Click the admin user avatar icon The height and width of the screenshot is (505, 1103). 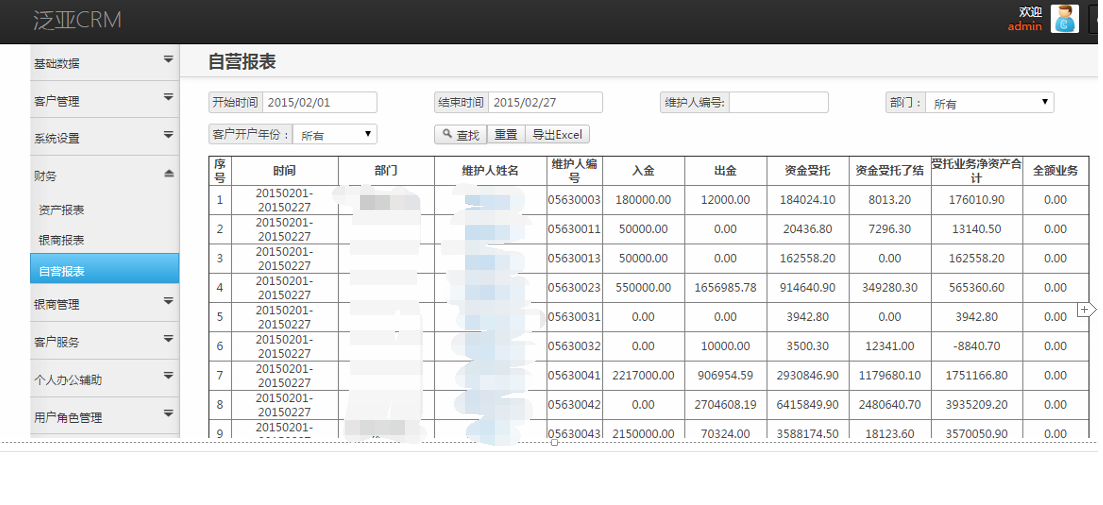point(1064,19)
